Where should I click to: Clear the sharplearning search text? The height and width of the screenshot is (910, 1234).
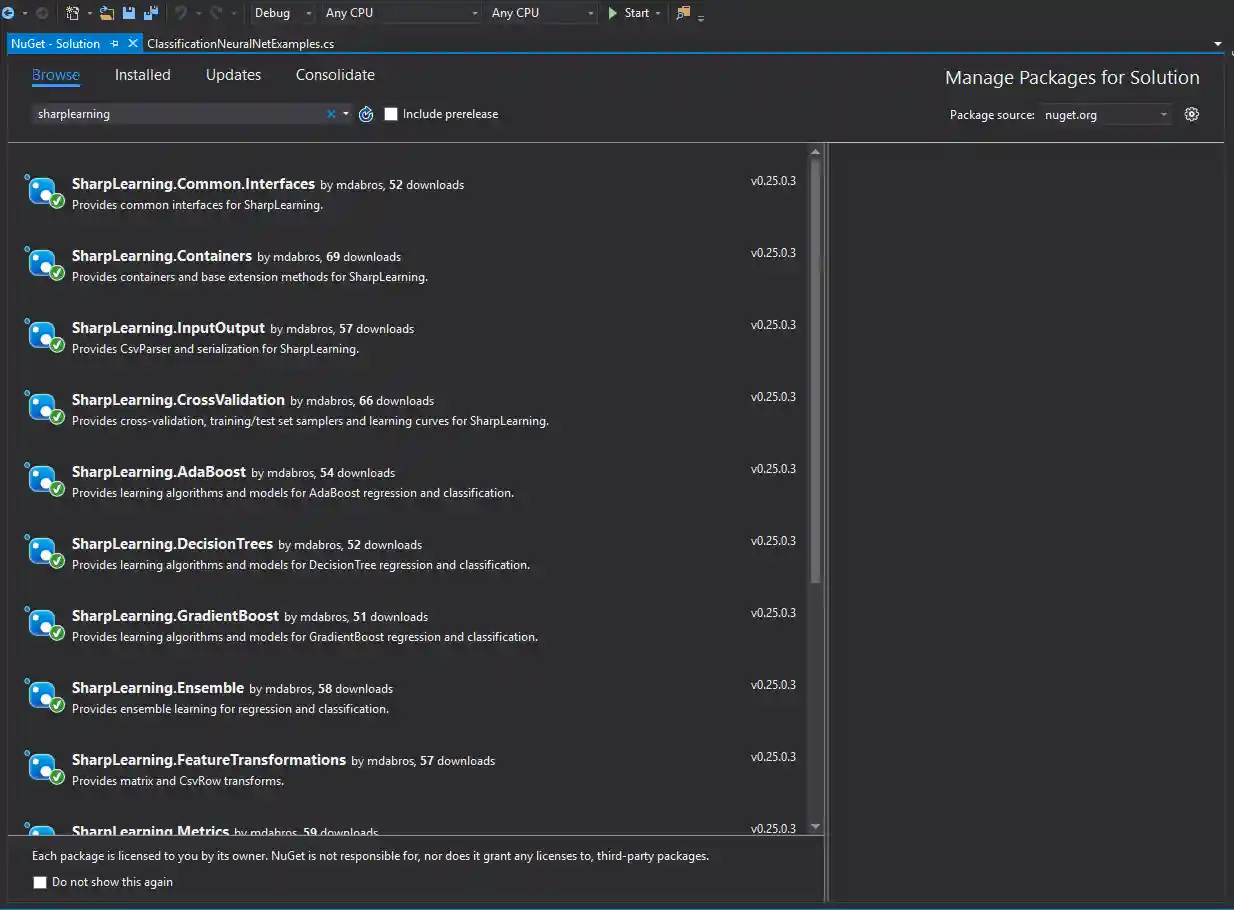pos(331,114)
